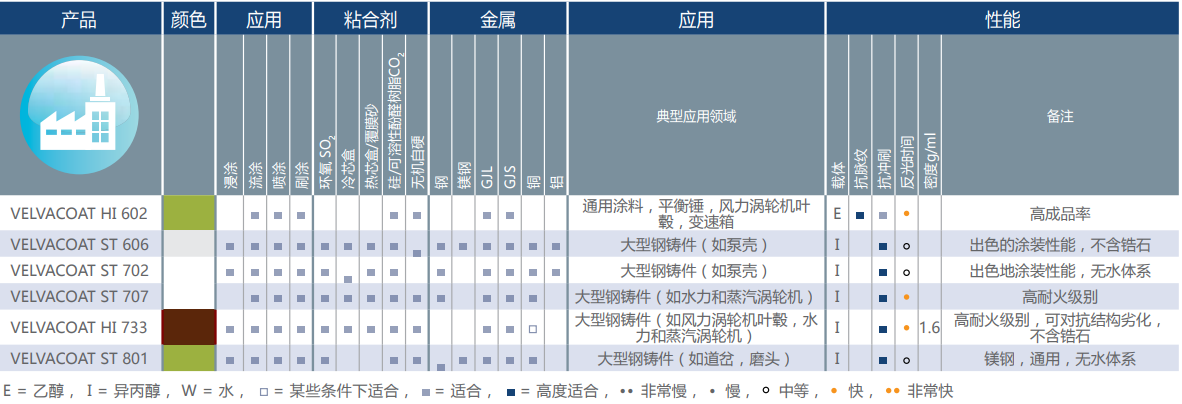Click the 出色地涂装性能，无水体系 remark
Image resolution: width=1182 pixels, height=404 pixels.
point(1060,271)
